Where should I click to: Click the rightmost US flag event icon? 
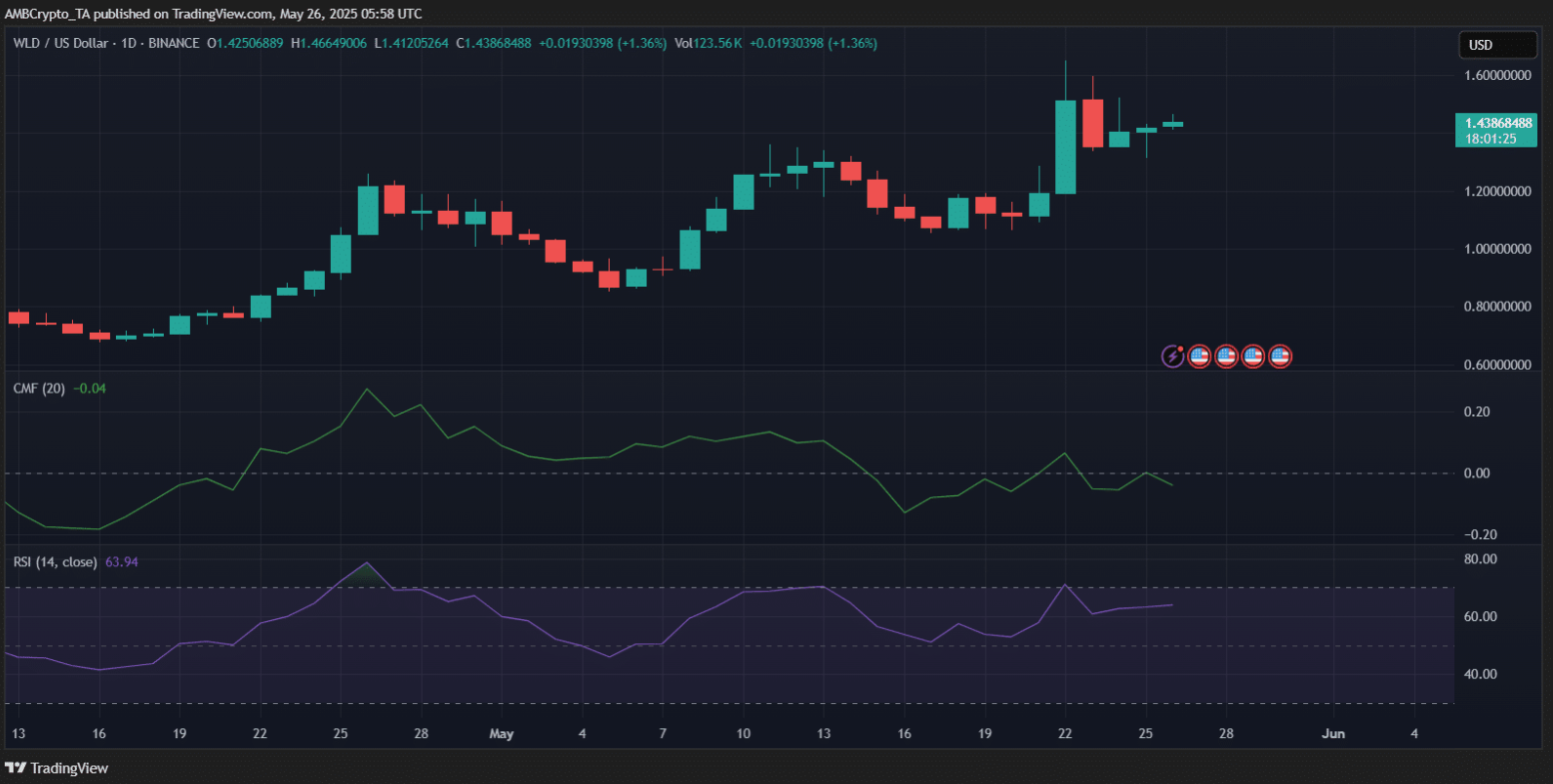tap(1280, 356)
